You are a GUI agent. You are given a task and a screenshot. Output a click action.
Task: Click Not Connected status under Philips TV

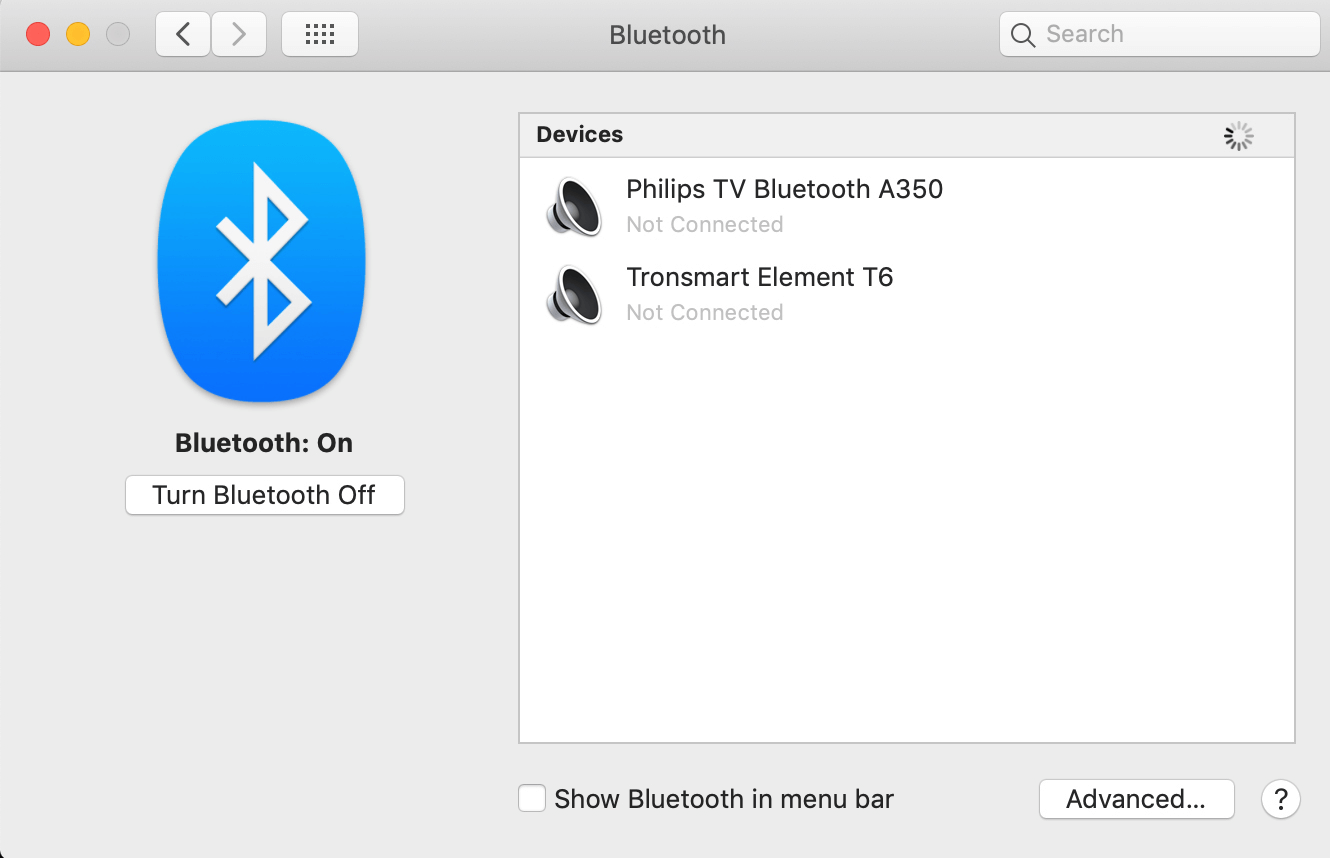[x=704, y=225]
